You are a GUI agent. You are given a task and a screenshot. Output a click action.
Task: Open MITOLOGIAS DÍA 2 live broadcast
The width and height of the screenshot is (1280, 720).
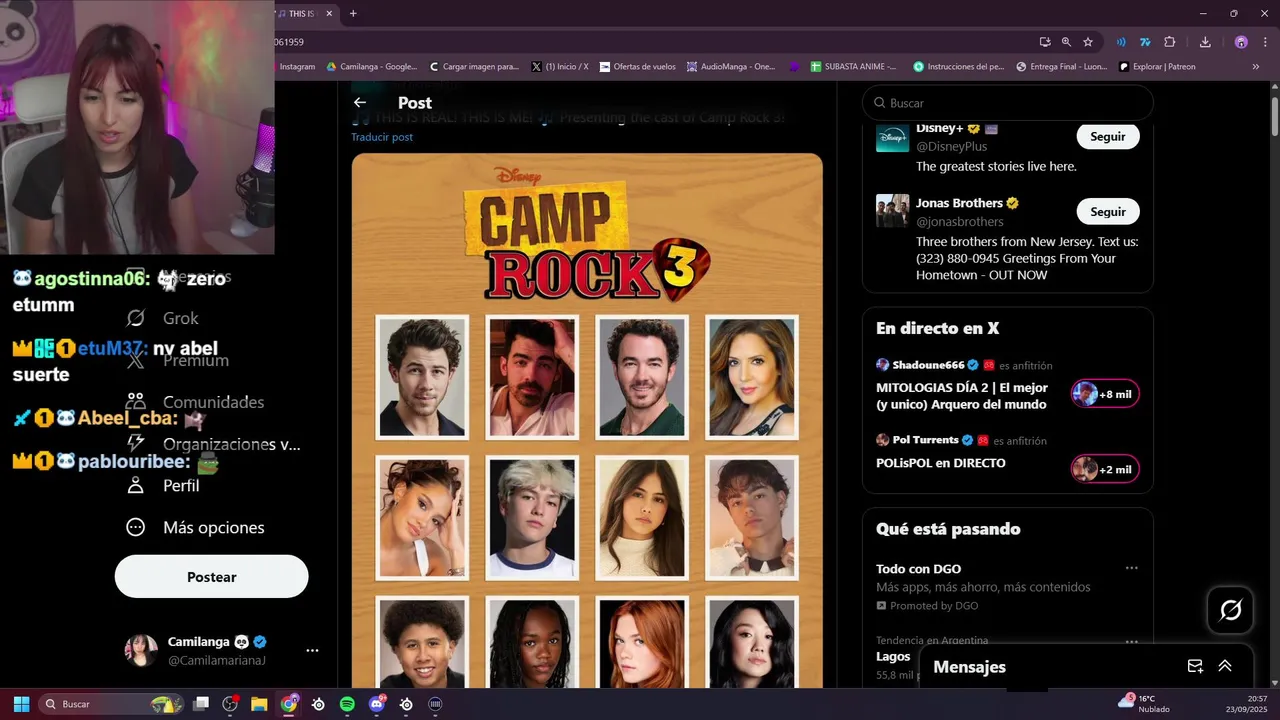tap(962, 396)
